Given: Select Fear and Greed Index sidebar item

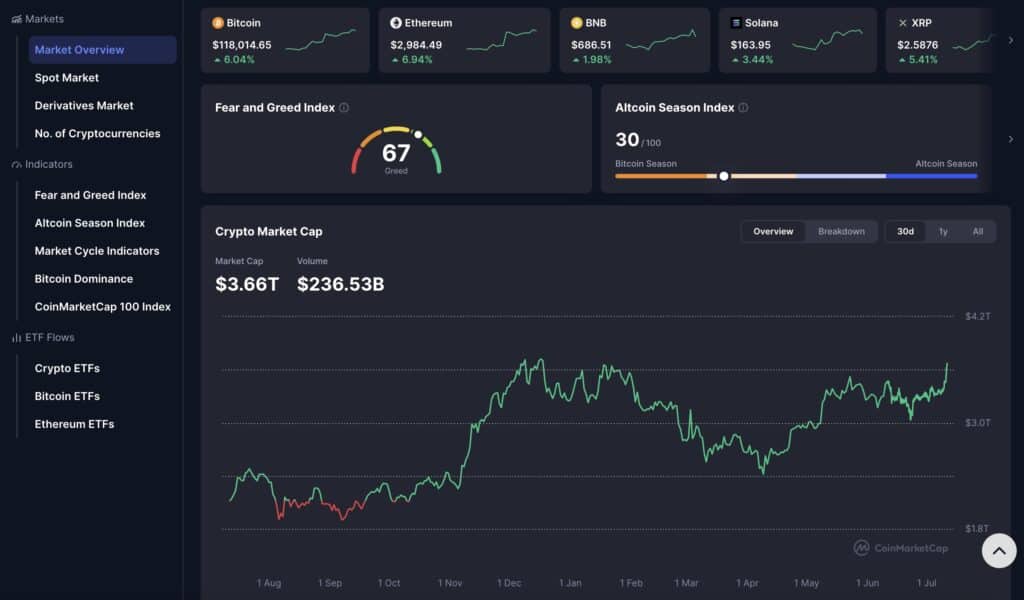Looking at the screenshot, I should [x=90, y=195].
